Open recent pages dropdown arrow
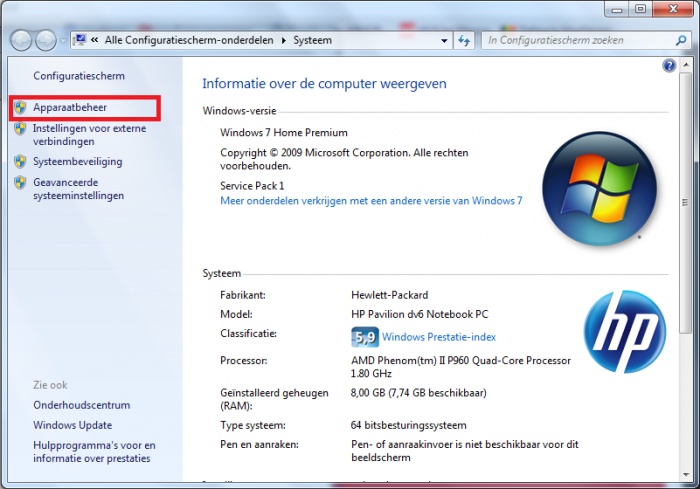 63,41
